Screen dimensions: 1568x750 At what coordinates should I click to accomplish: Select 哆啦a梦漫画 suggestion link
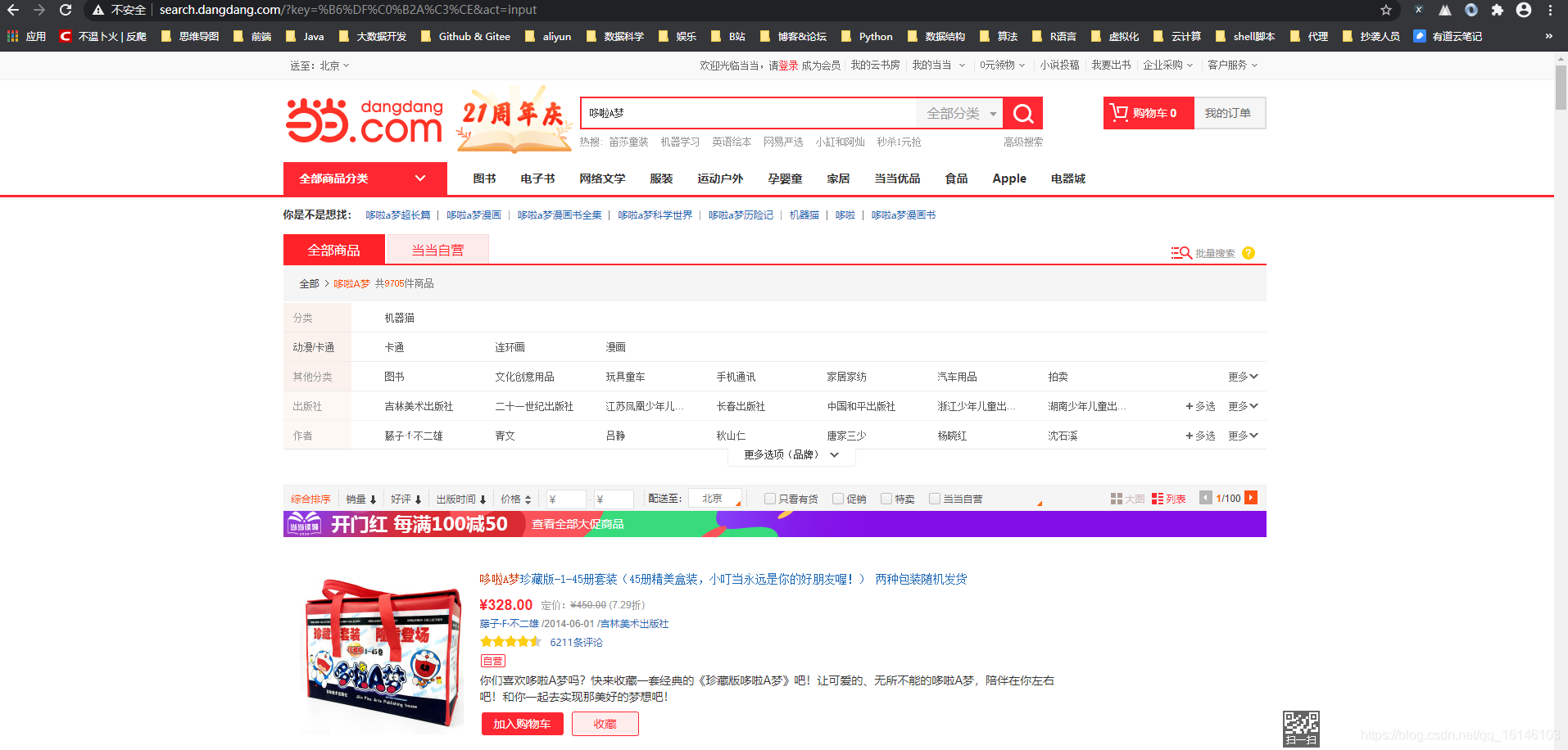tap(474, 215)
